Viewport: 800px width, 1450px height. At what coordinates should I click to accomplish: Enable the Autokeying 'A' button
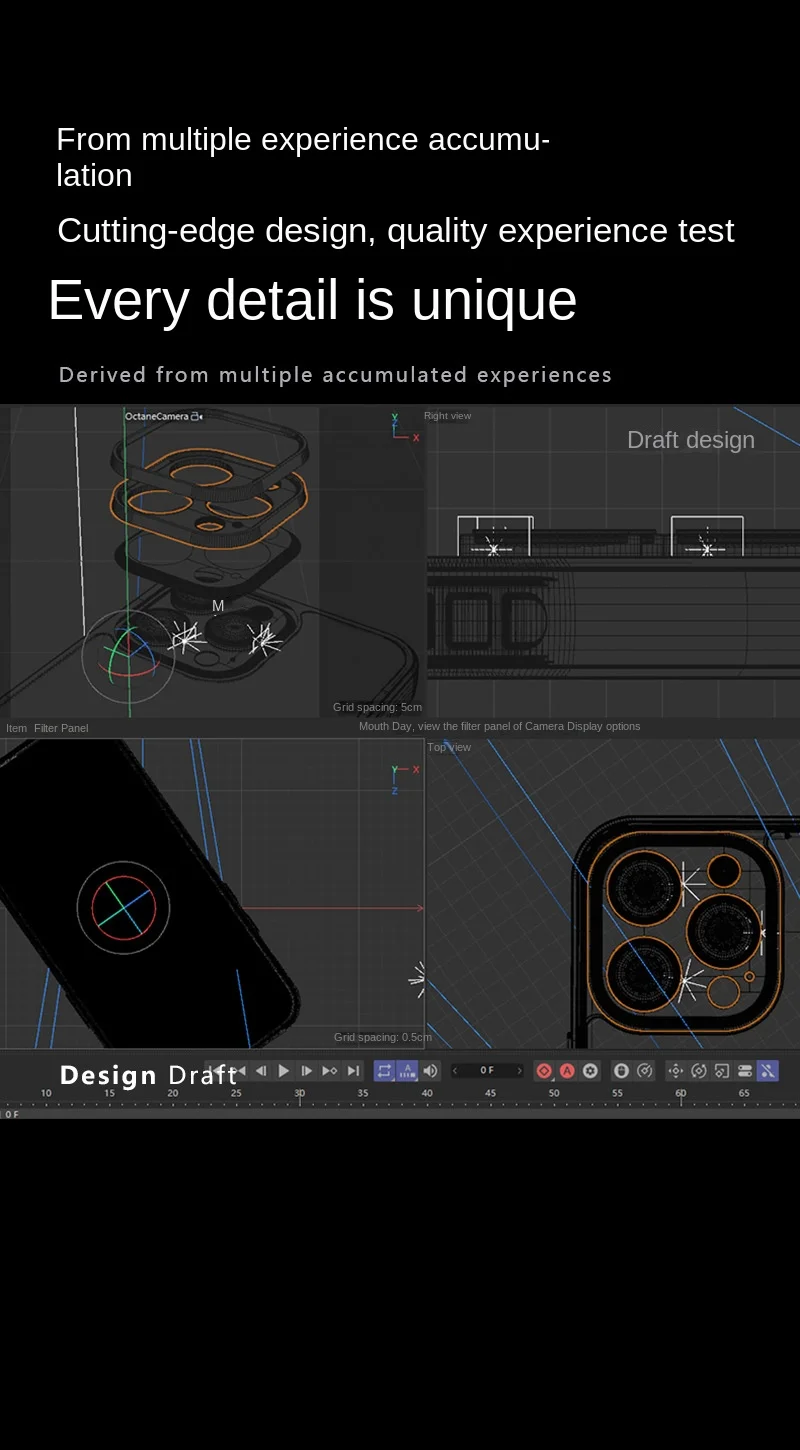[x=567, y=1071]
